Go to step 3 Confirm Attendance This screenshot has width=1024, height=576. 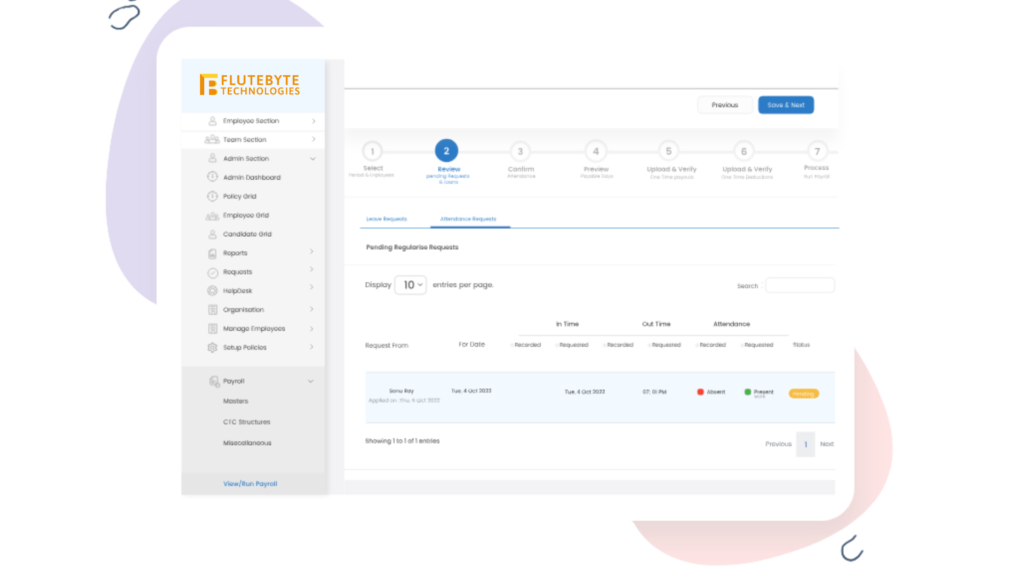[520, 152]
